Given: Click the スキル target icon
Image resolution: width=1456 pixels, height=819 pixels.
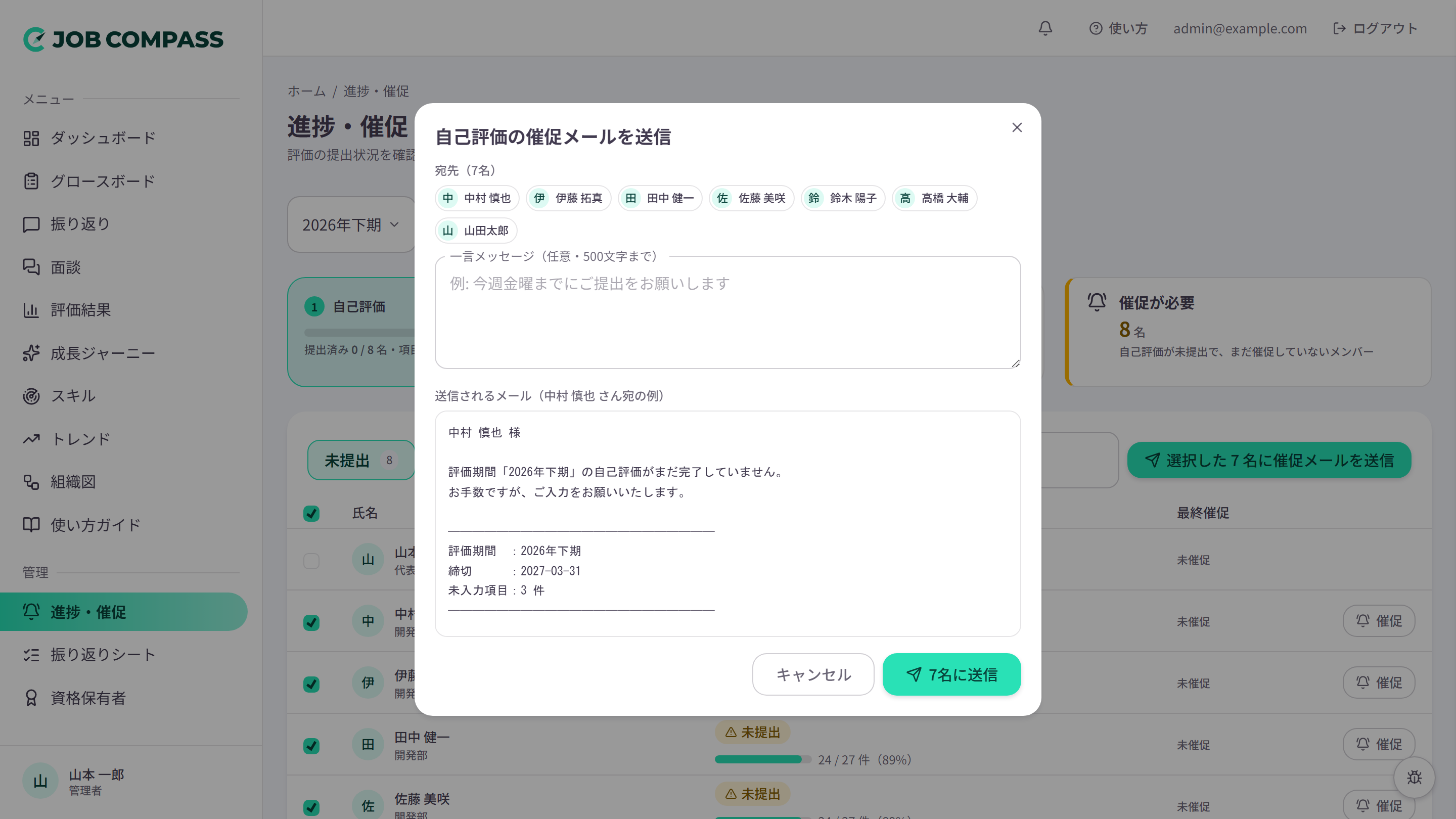Looking at the screenshot, I should coord(31,396).
